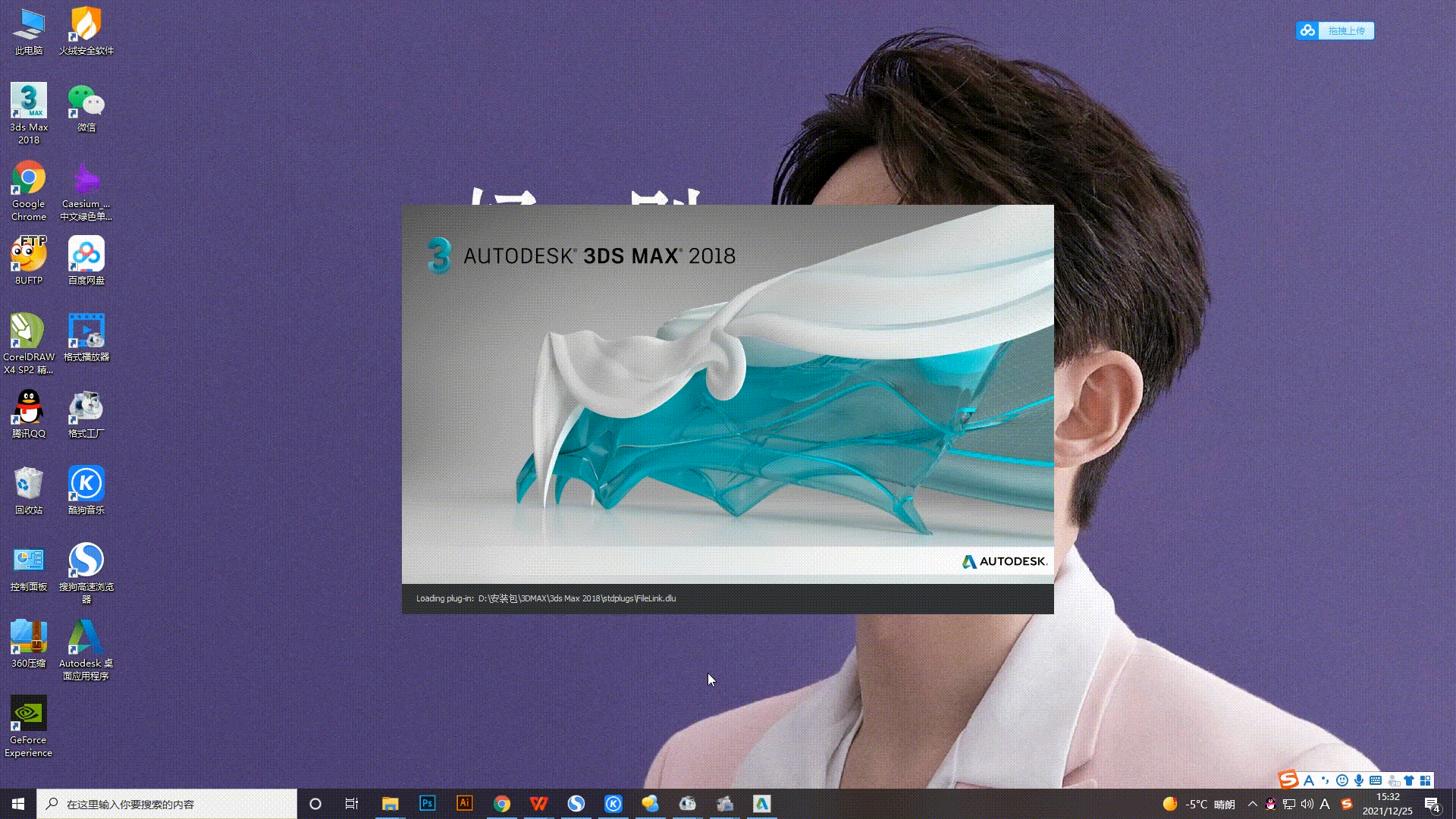This screenshot has width=1456, height=819.
Task: Click the File Explorer taskbar icon
Action: 391,803
